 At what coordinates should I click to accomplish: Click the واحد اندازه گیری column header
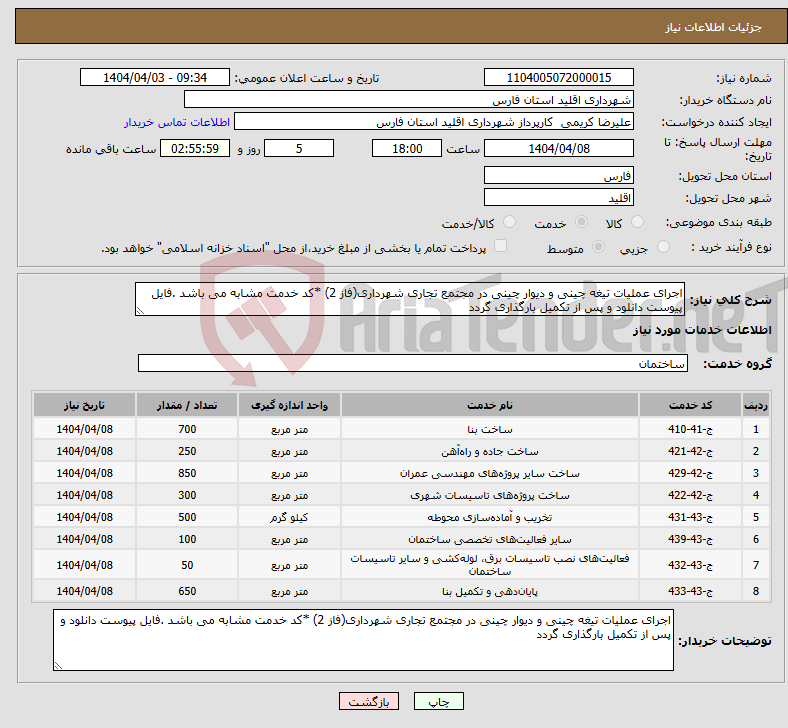click(289, 405)
